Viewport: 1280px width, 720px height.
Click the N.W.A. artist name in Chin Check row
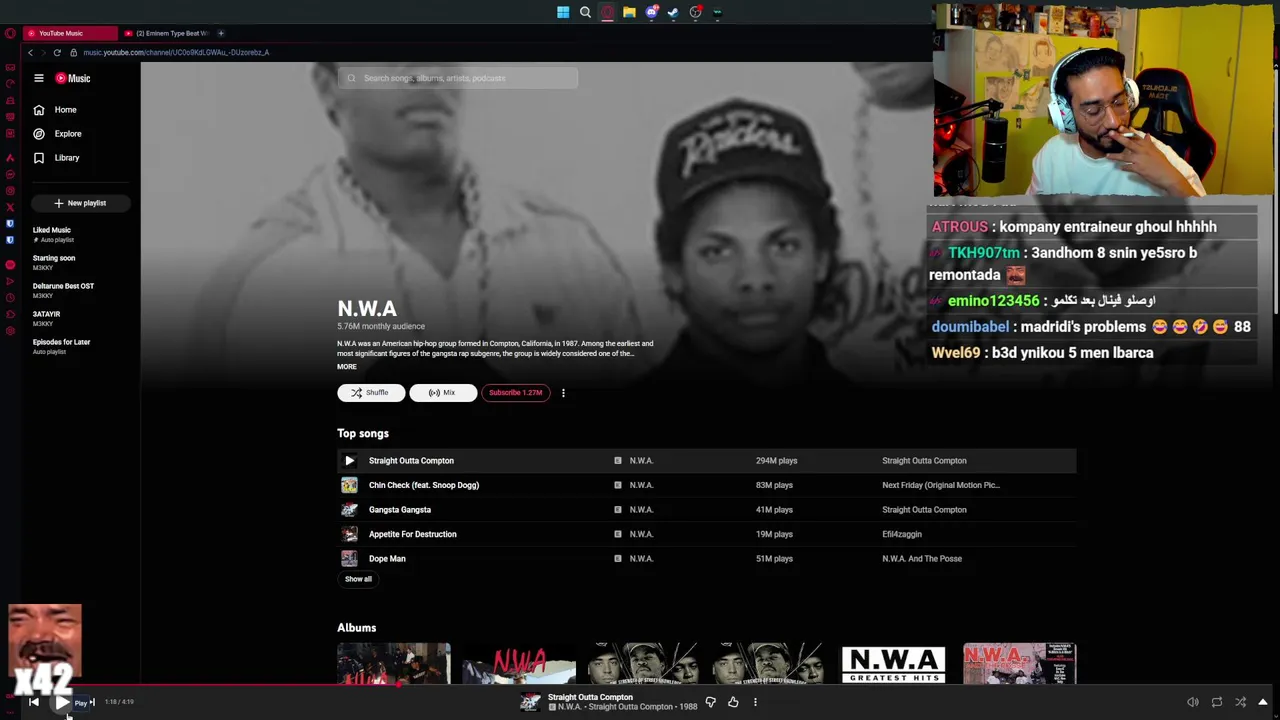coord(641,485)
